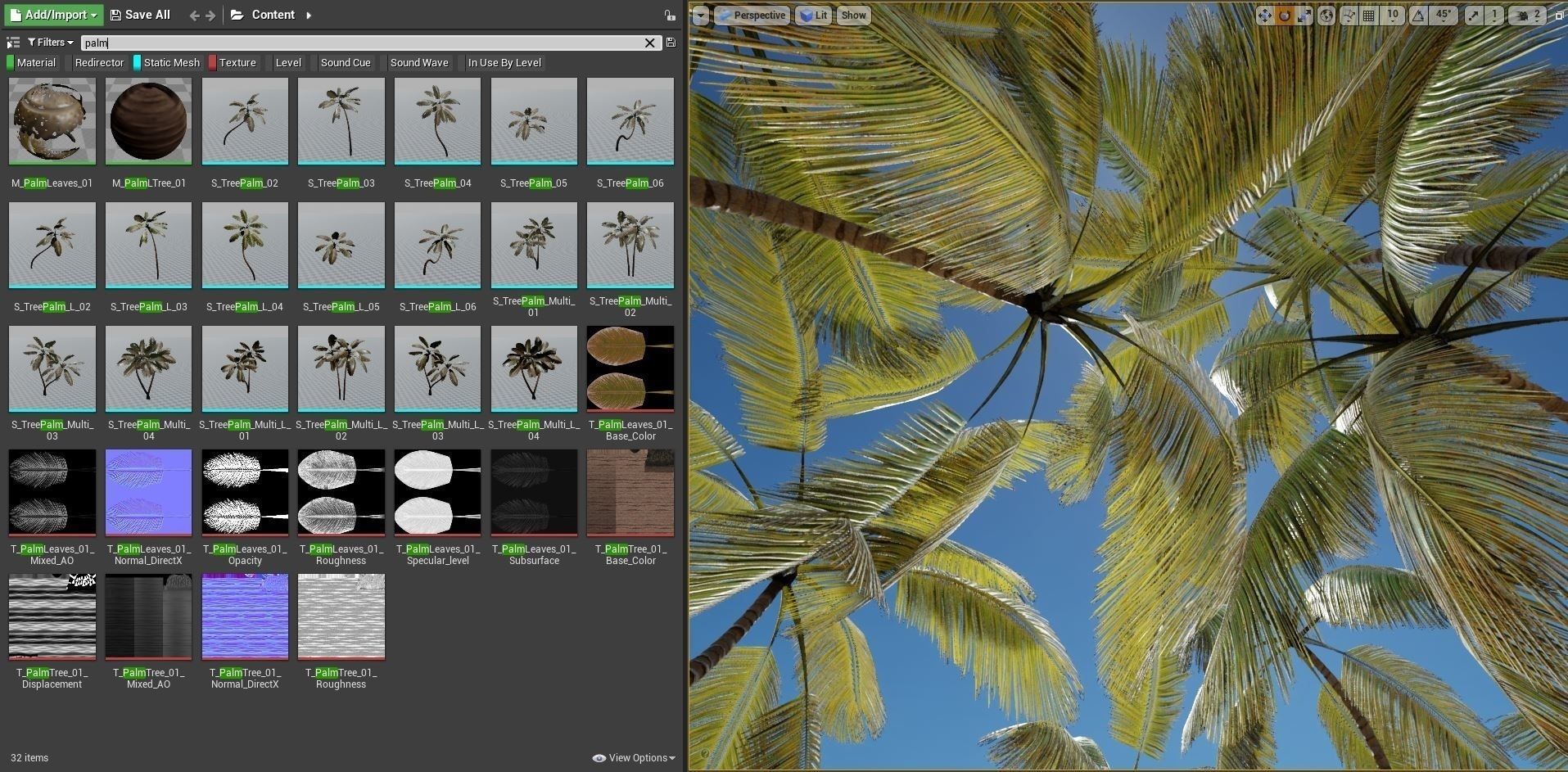Open the Lit view mode menu

tap(813, 15)
